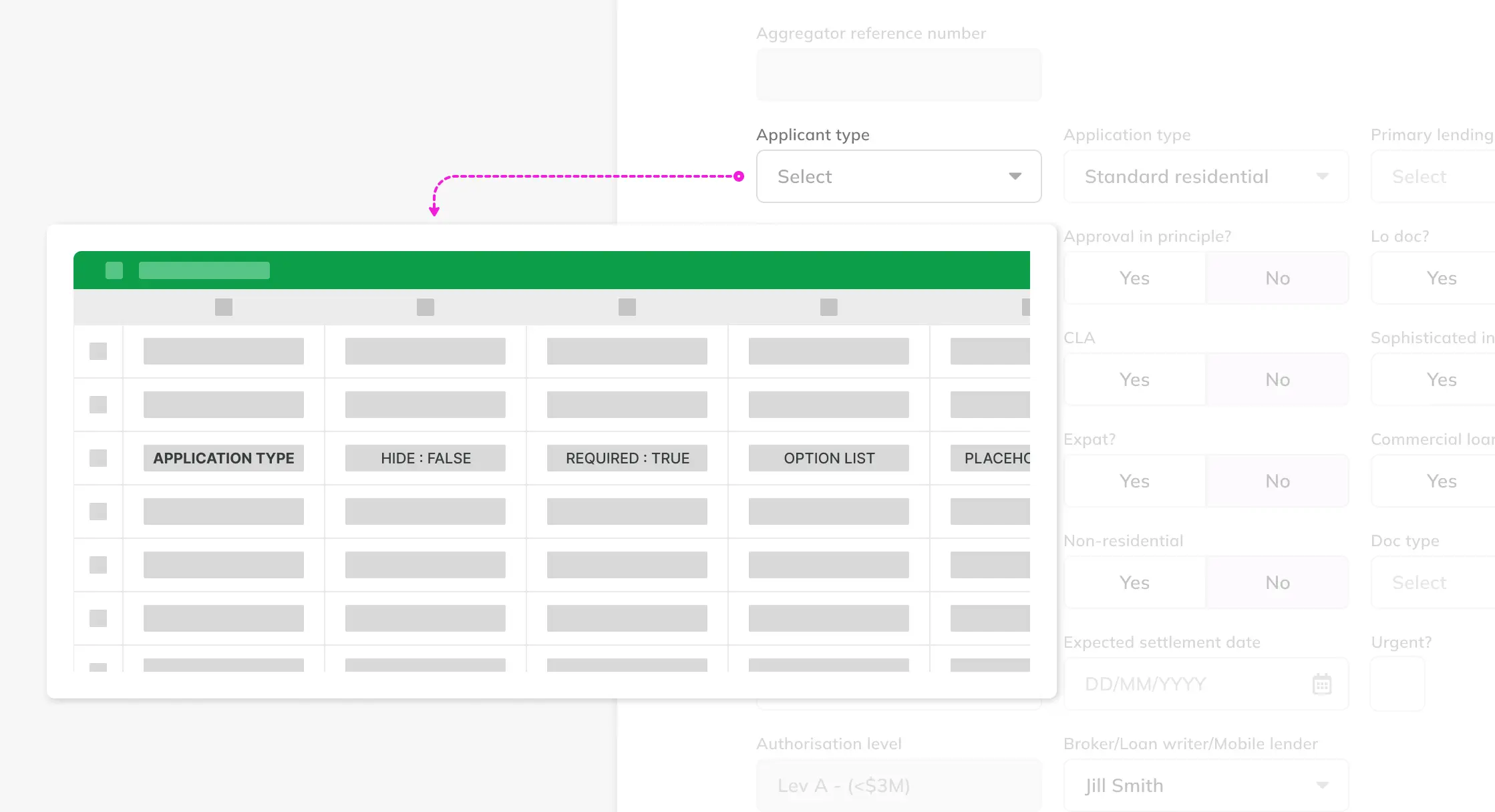Screen dimensions: 1495x812
Task: Select No for CLA
Action: [x=1277, y=379]
